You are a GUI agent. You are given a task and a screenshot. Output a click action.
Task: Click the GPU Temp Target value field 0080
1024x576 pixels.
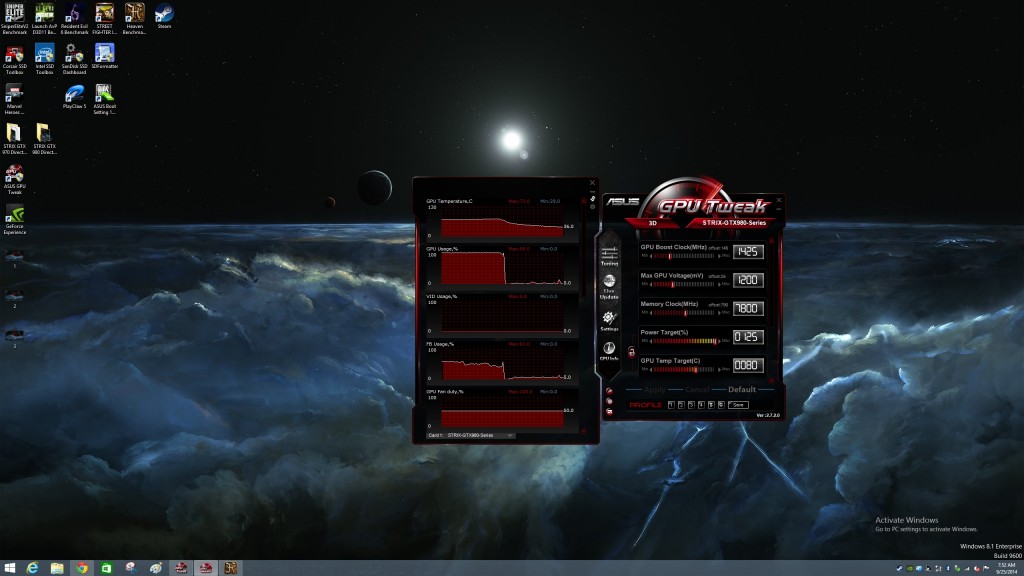(748, 365)
